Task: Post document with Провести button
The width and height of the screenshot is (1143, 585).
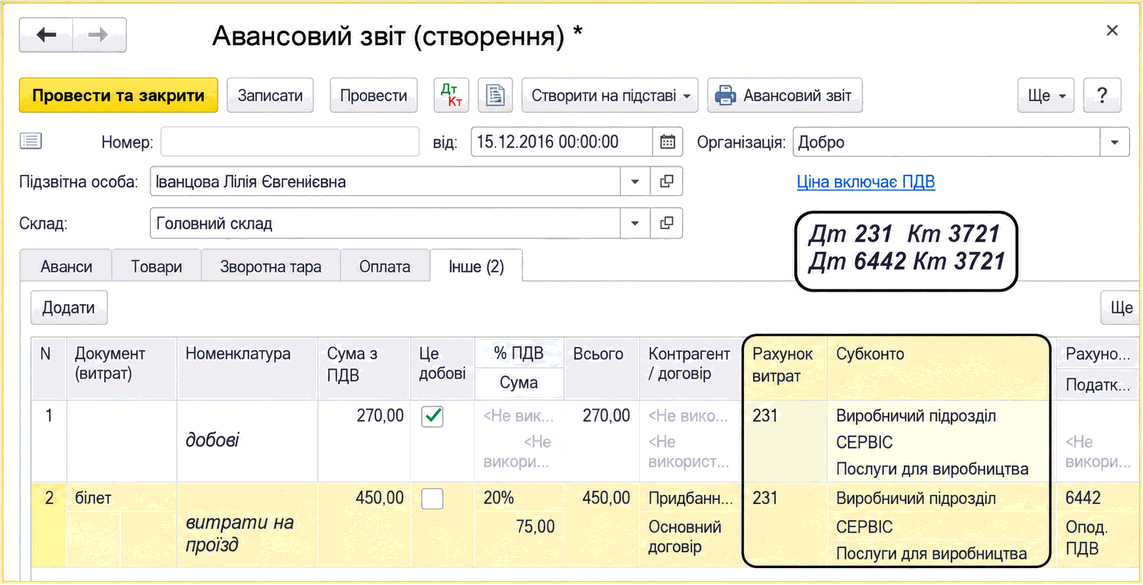Action: 374,95
